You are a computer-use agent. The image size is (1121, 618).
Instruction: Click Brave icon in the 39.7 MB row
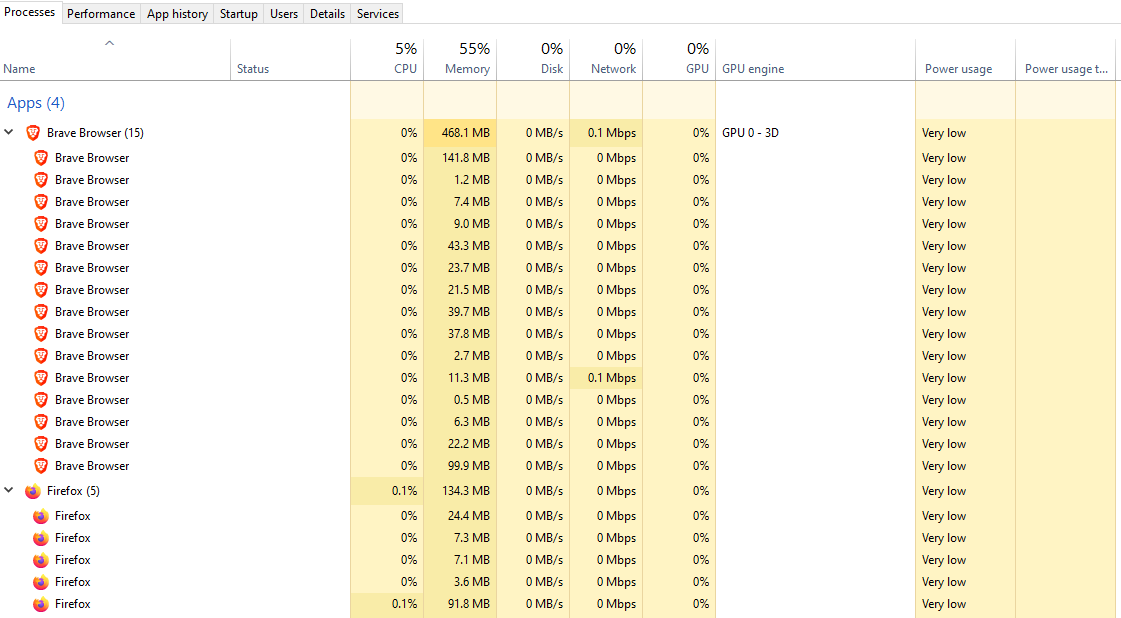click(41, 312)
